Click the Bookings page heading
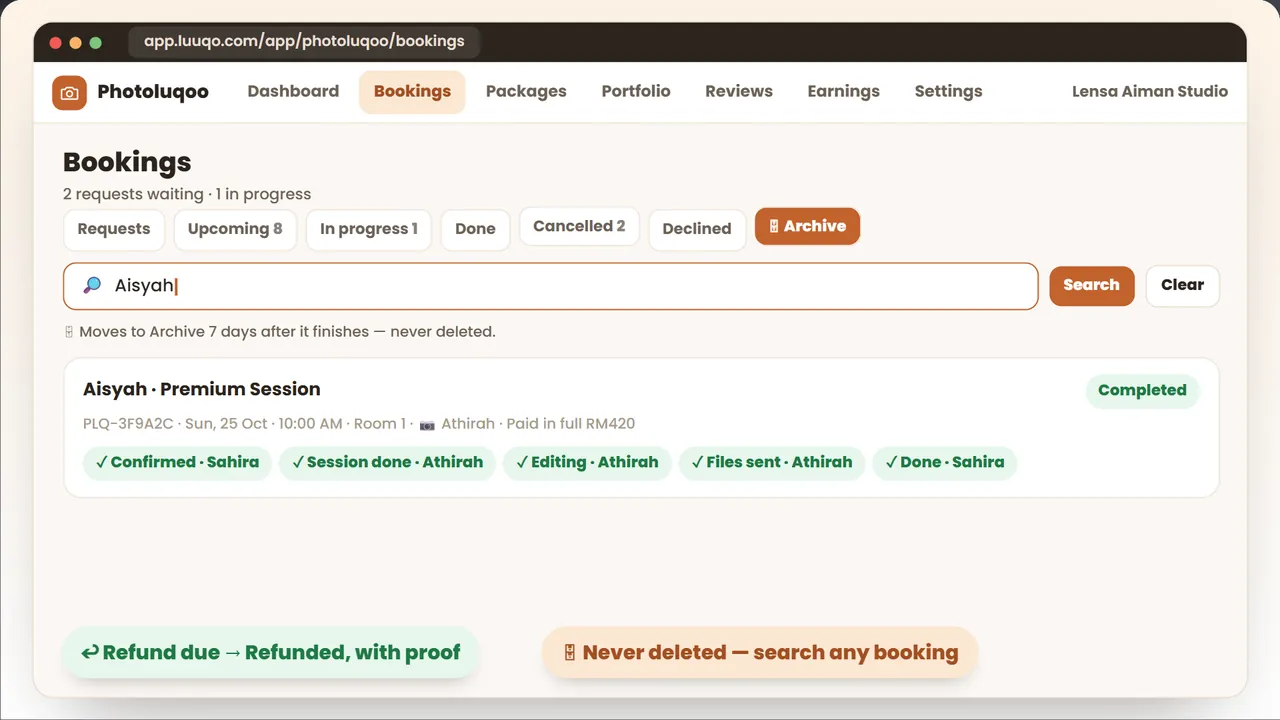1280x720 pixels. tap(127, 162)
